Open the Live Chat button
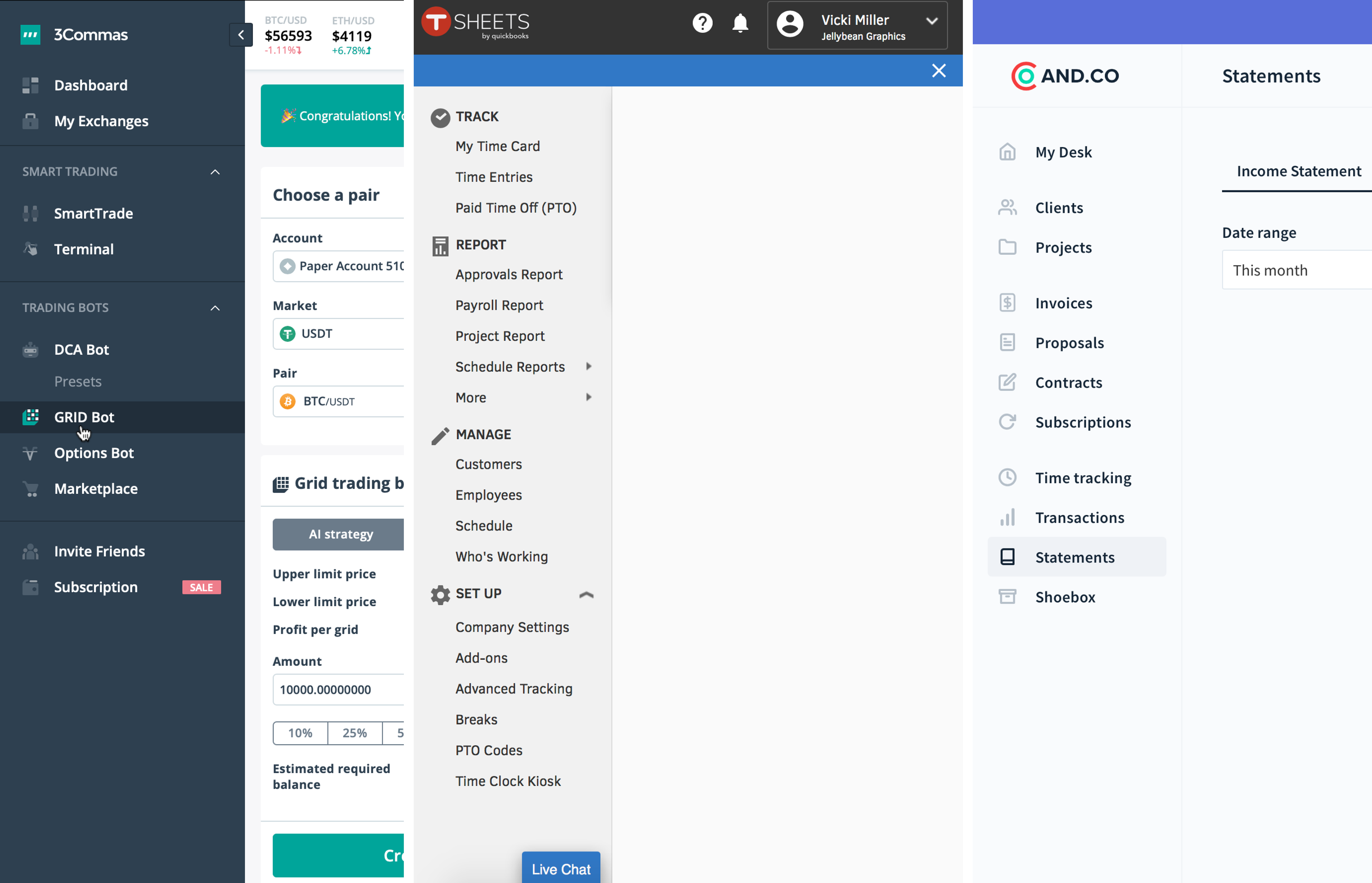 pyautogui.click(x=561, y=868)
